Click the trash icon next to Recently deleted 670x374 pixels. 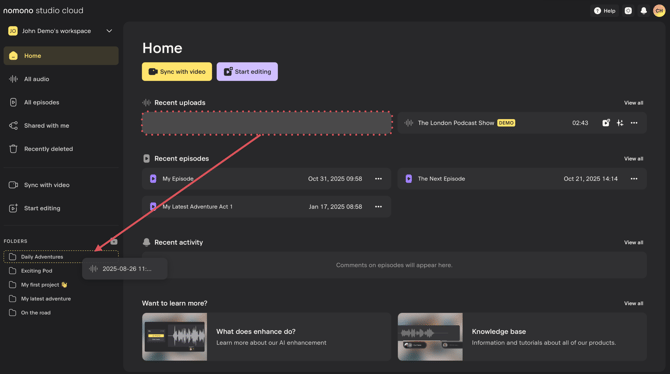(x=13, y=149)
